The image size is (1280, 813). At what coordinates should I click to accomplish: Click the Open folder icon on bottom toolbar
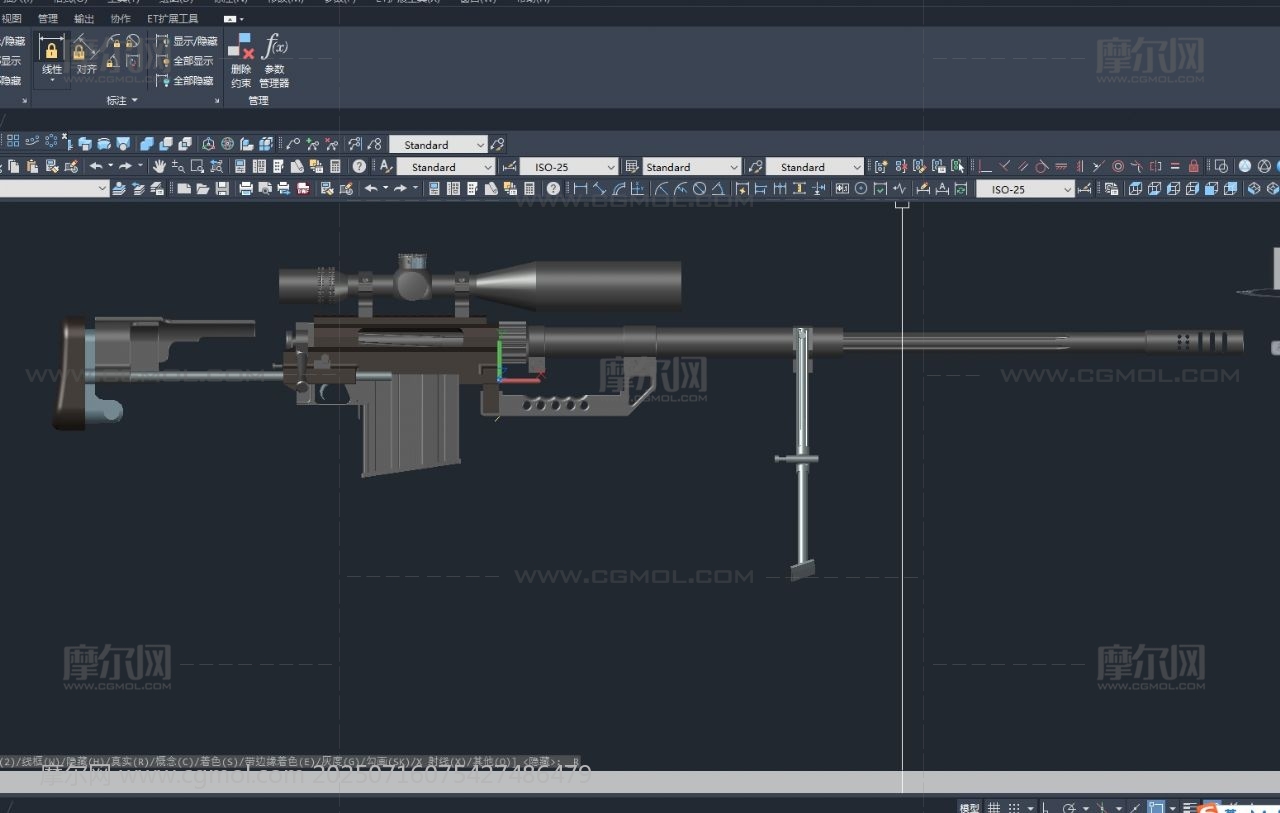tap(203, 188)
